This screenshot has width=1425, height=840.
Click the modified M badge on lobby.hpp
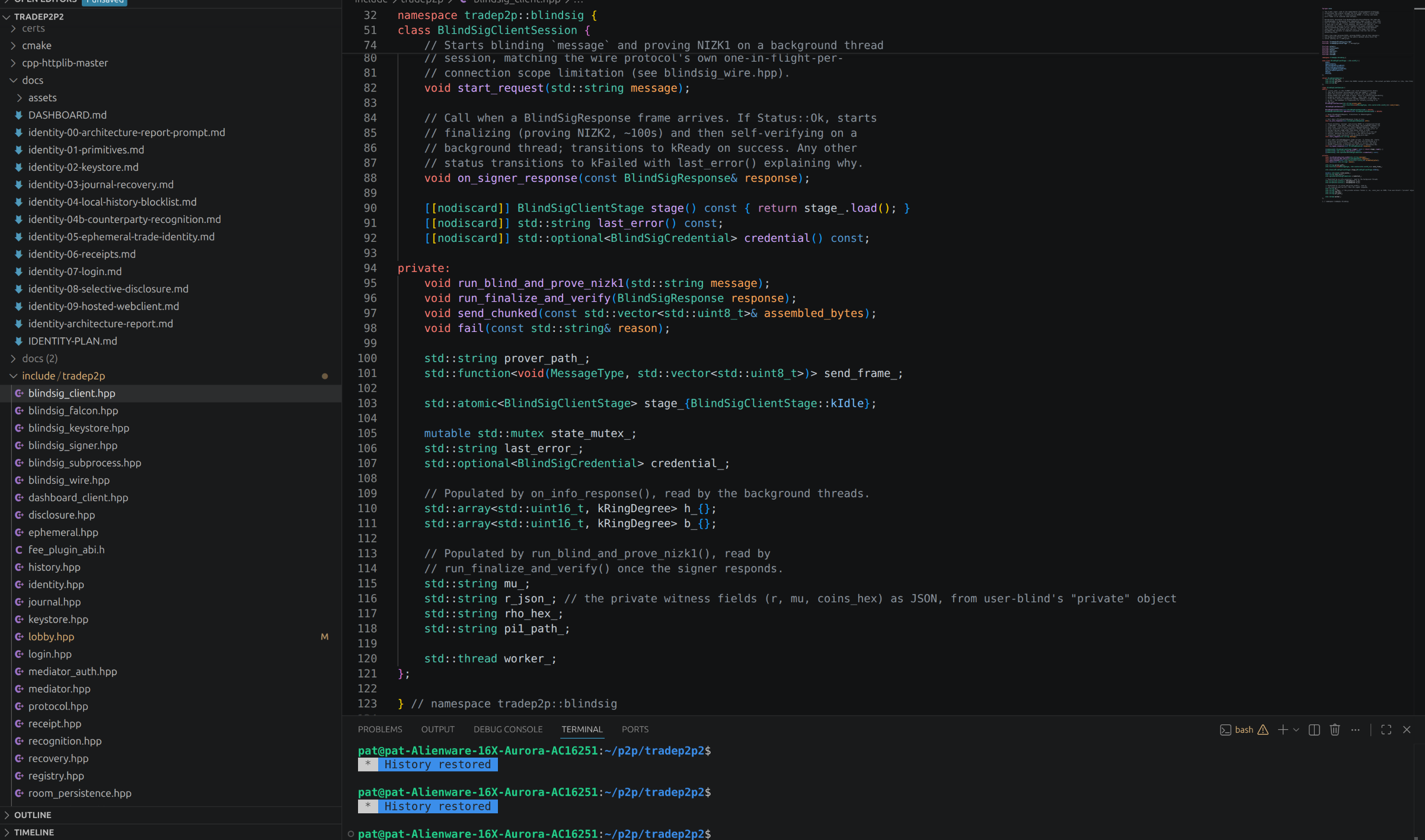click(x=324, y=637)
